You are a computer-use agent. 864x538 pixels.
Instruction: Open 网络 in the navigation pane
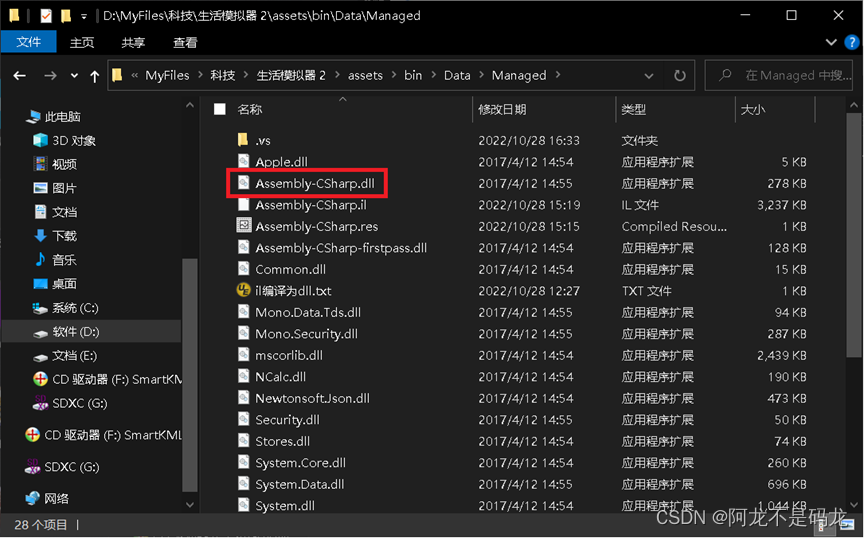pyautogui.click(x=47, y=498)
